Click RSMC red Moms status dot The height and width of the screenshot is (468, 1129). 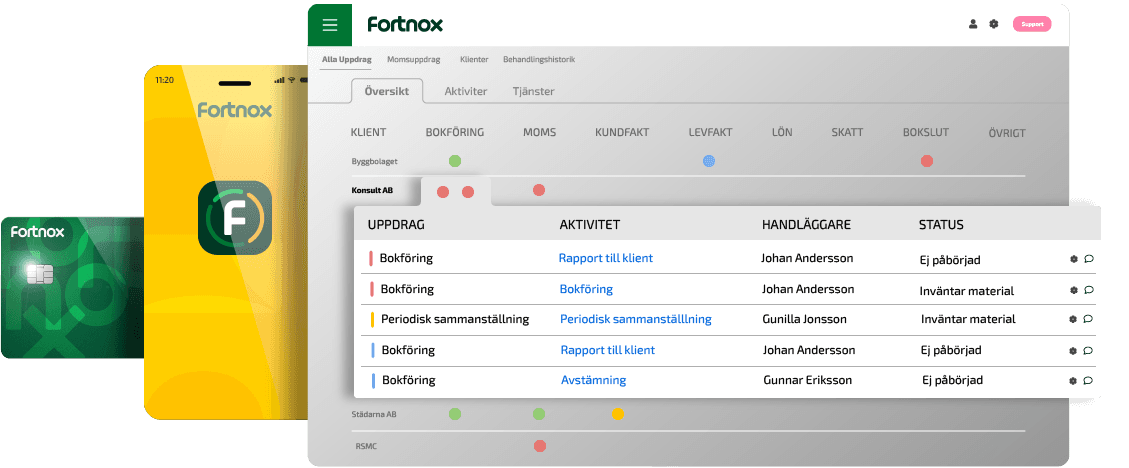tap(539, 446)
